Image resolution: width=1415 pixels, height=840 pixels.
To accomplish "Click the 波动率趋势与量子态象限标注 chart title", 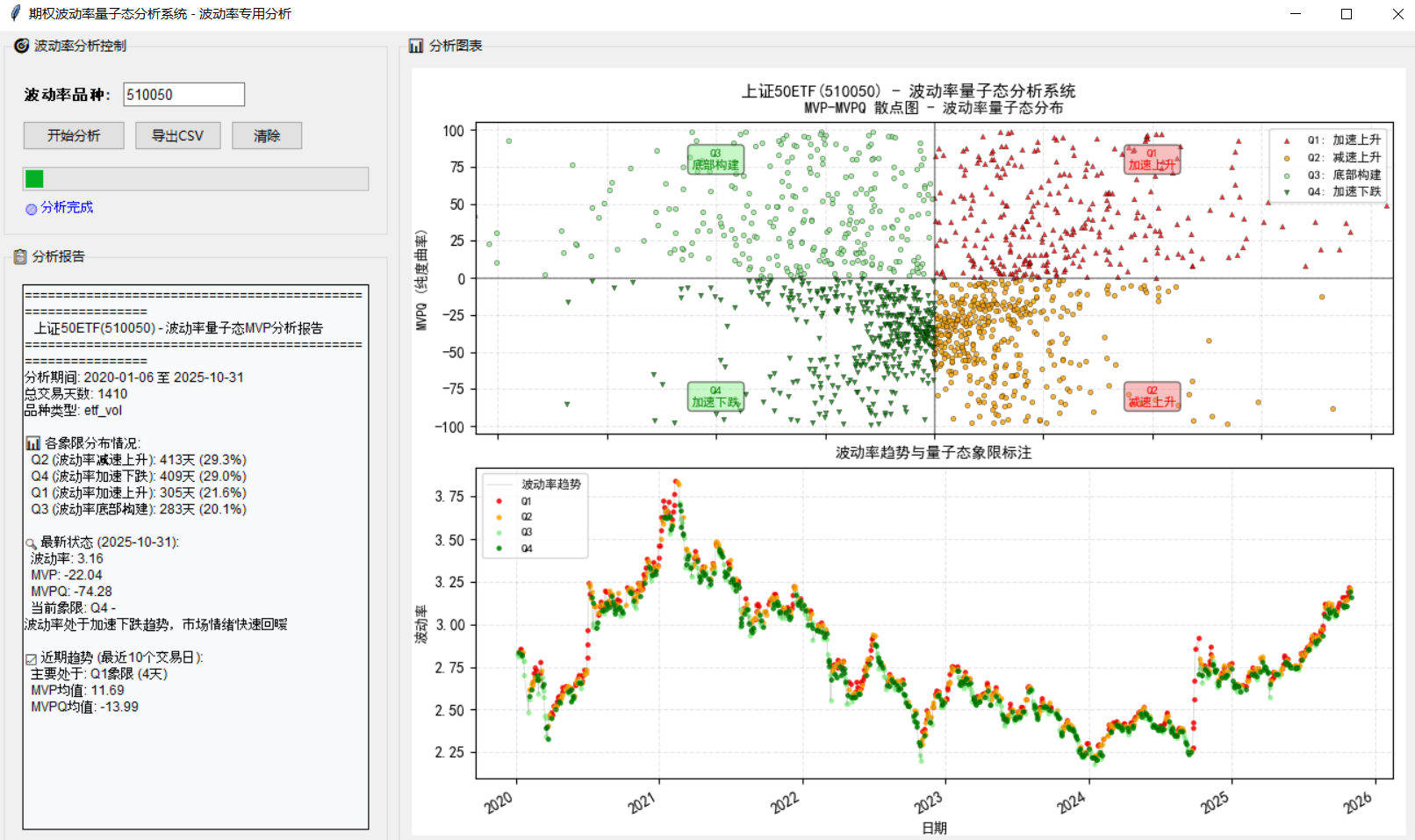I will (934, 453).
